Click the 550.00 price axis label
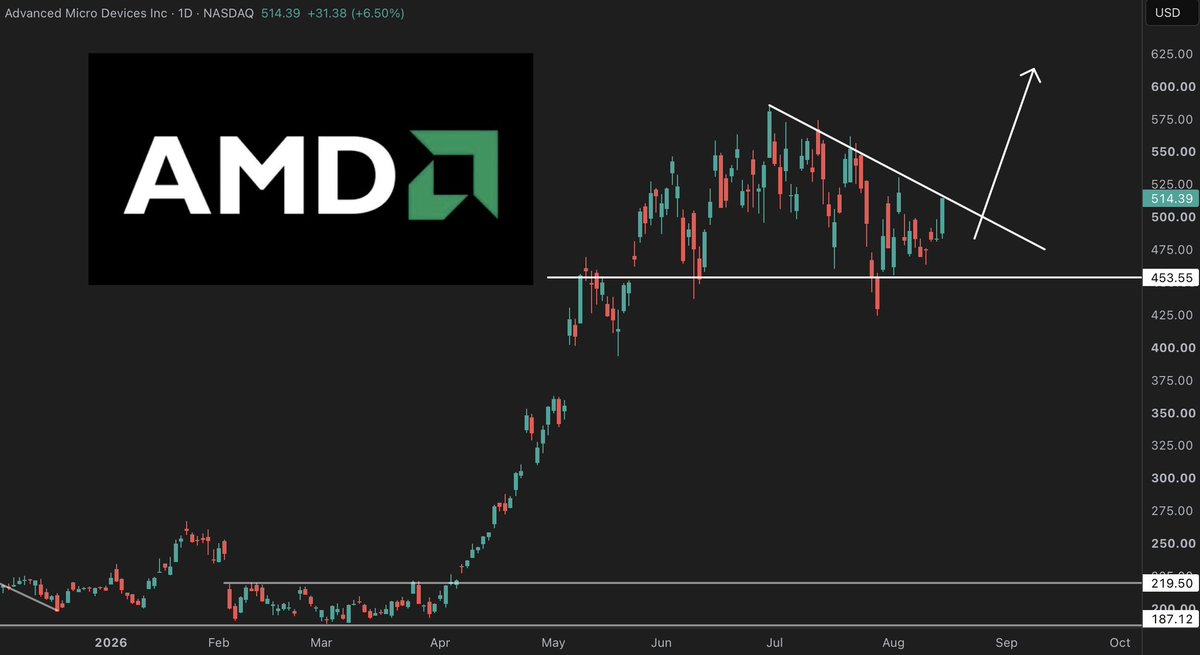 coord(1173,152)
